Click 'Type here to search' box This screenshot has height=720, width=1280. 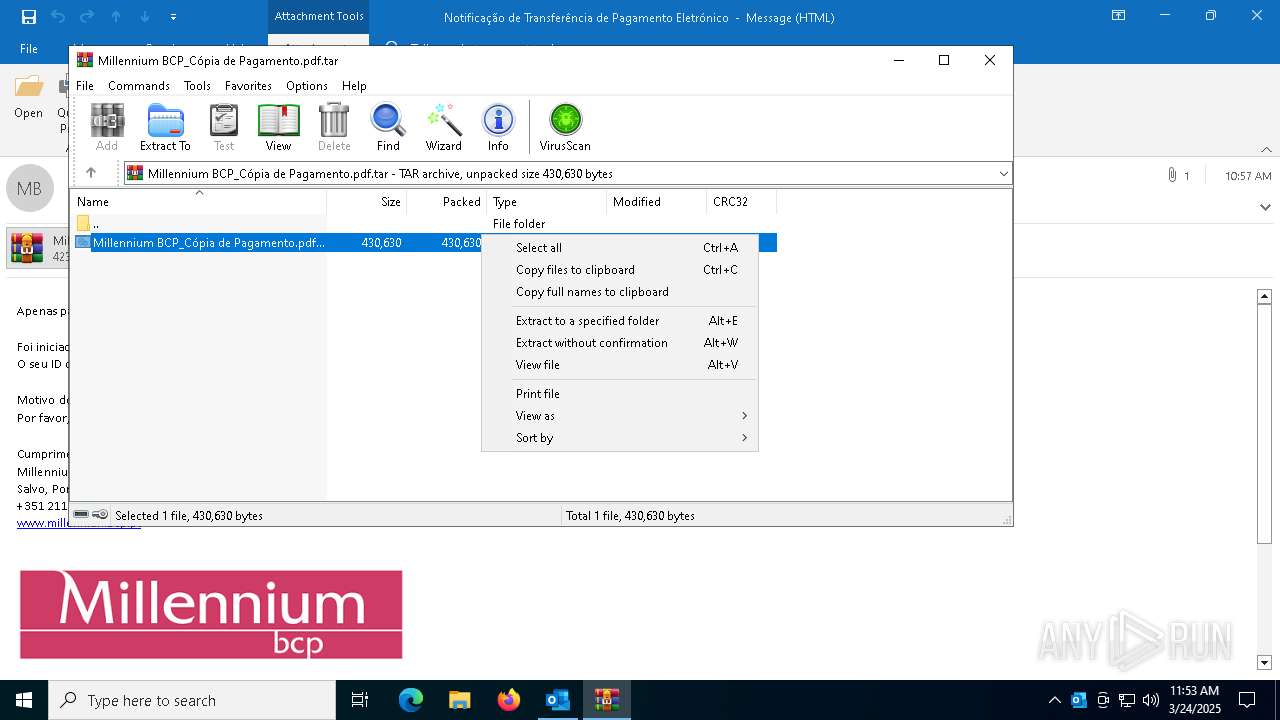point(192,700)
